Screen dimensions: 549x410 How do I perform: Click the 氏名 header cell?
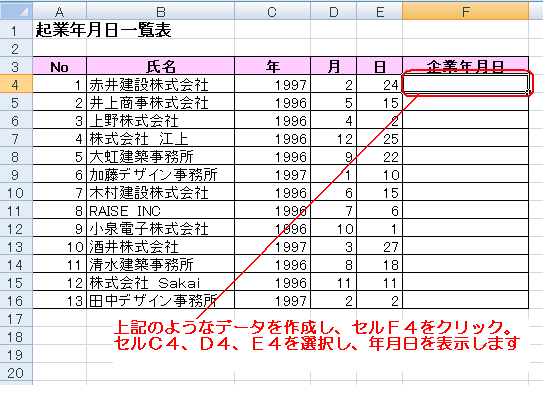click(x=160, y=66)
